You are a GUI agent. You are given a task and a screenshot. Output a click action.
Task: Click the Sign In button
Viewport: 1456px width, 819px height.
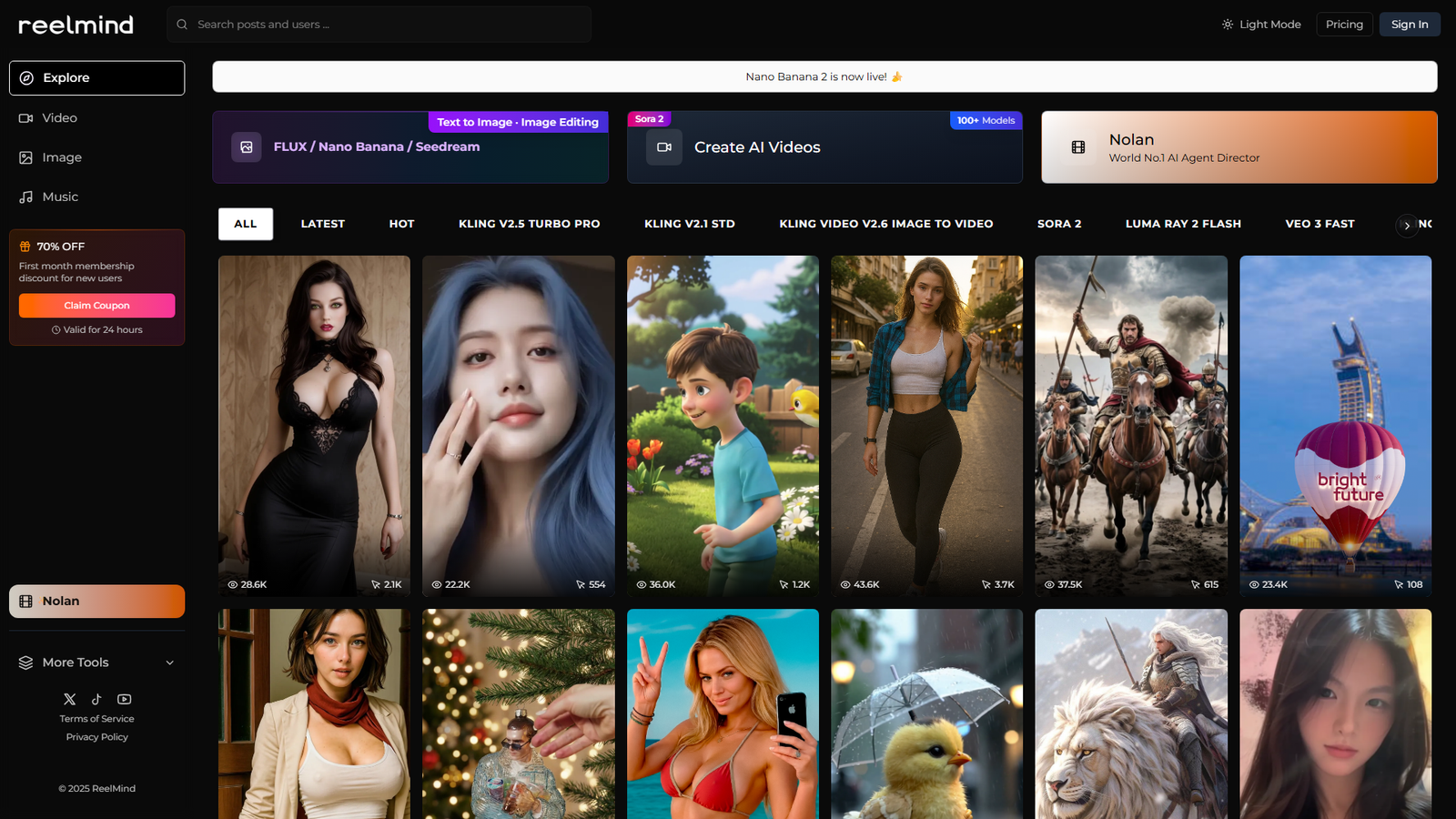(1410, 24)
